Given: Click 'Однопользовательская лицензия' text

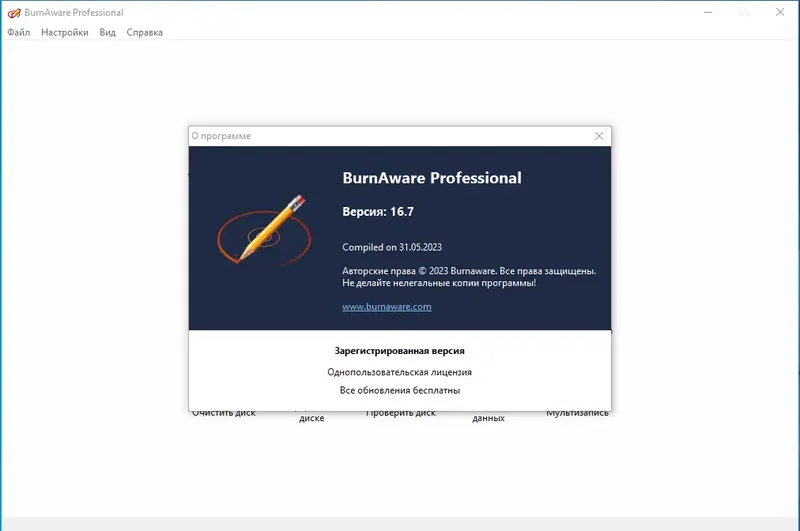Looking at the screenshot, I should (399, 372).
